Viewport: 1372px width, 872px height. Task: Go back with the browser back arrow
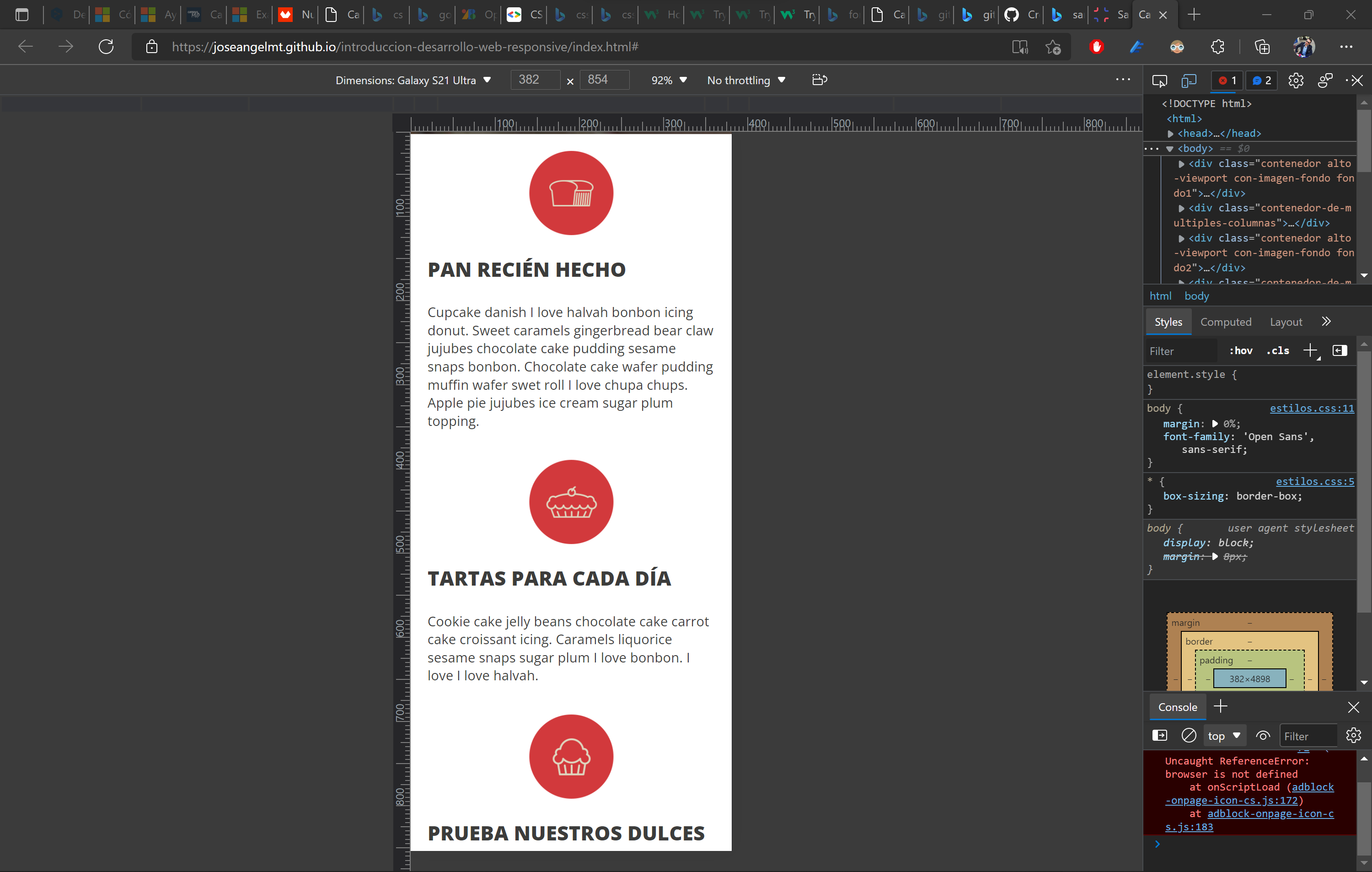click(x=26, y=47)
